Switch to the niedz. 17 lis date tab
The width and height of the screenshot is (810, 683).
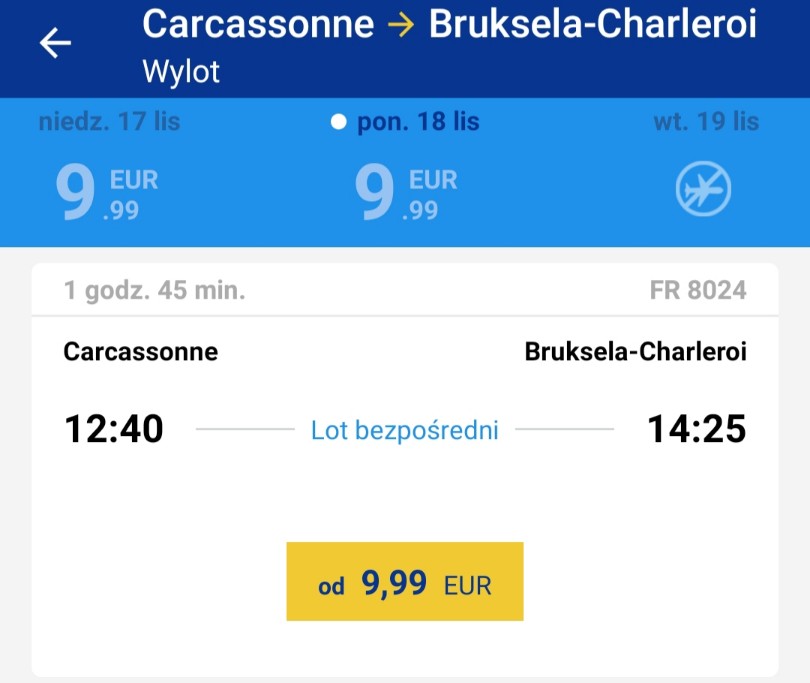110,122
